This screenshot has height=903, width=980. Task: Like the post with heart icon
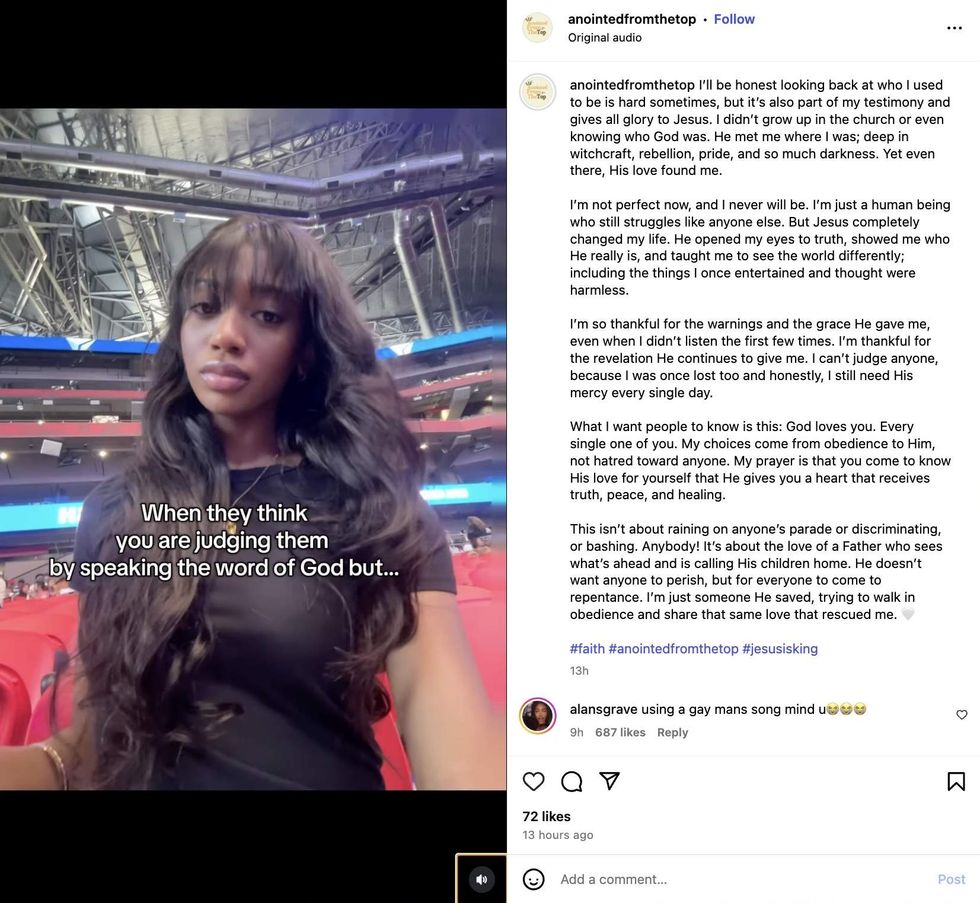(x=533, y=781)
